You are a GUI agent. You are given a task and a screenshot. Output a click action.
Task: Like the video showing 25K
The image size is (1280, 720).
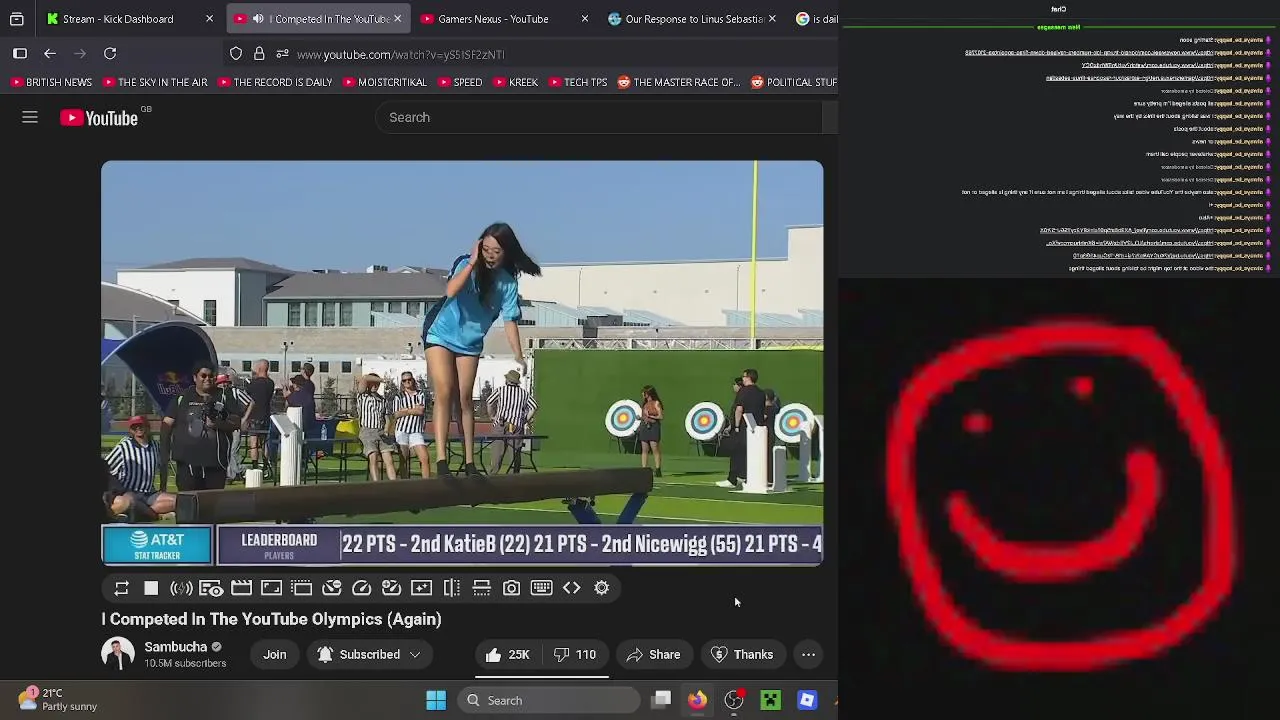coord(508,654)
